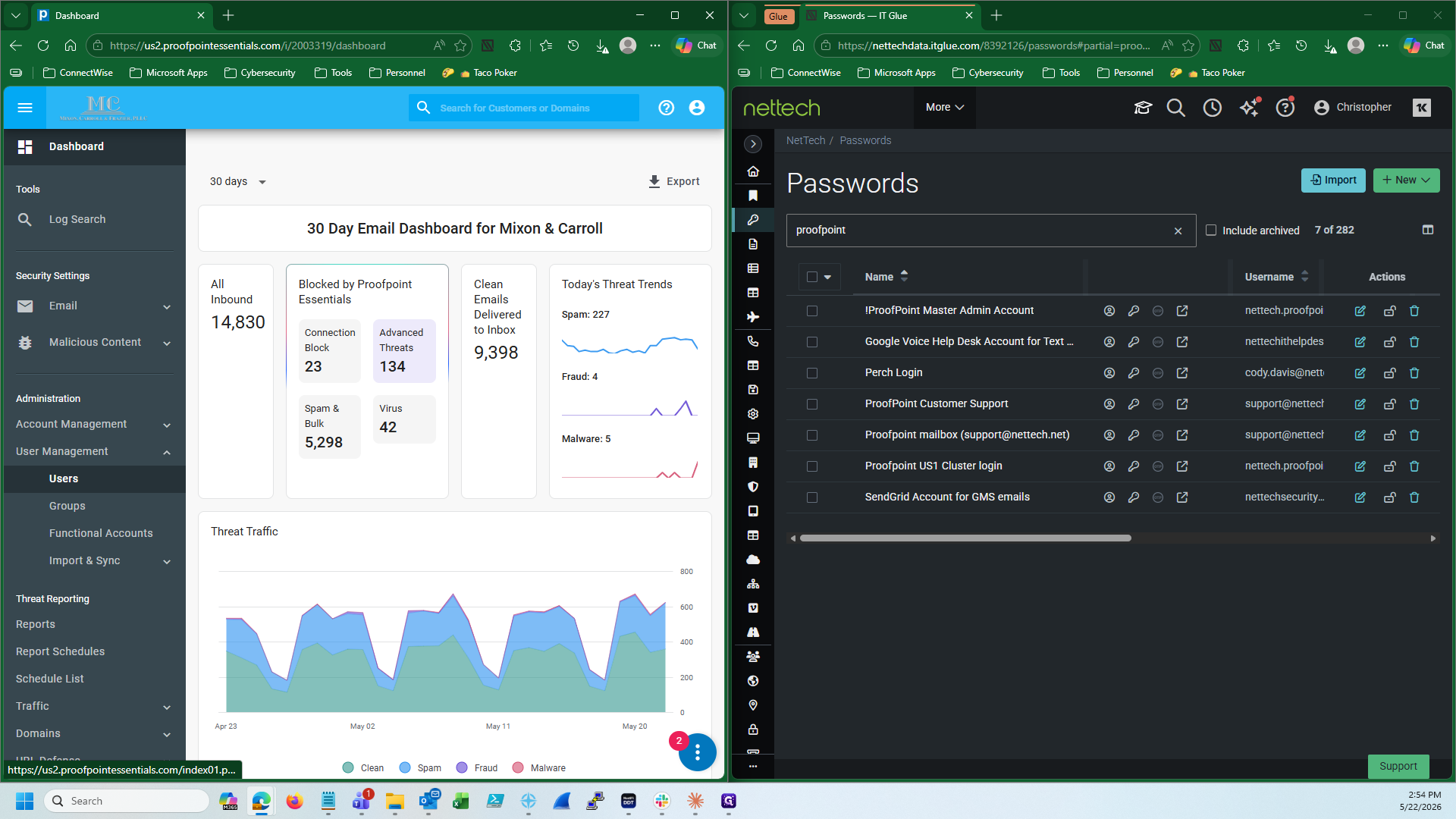Open the Proofpoint mailbox (support@nettech.net) entry
Screen dimensions: 1456x819
pos(967,435)
